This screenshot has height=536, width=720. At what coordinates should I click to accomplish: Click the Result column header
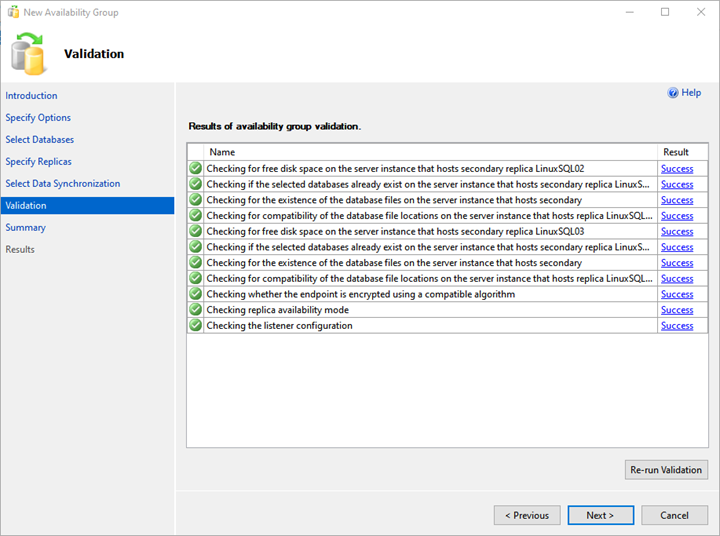[682, 152]
